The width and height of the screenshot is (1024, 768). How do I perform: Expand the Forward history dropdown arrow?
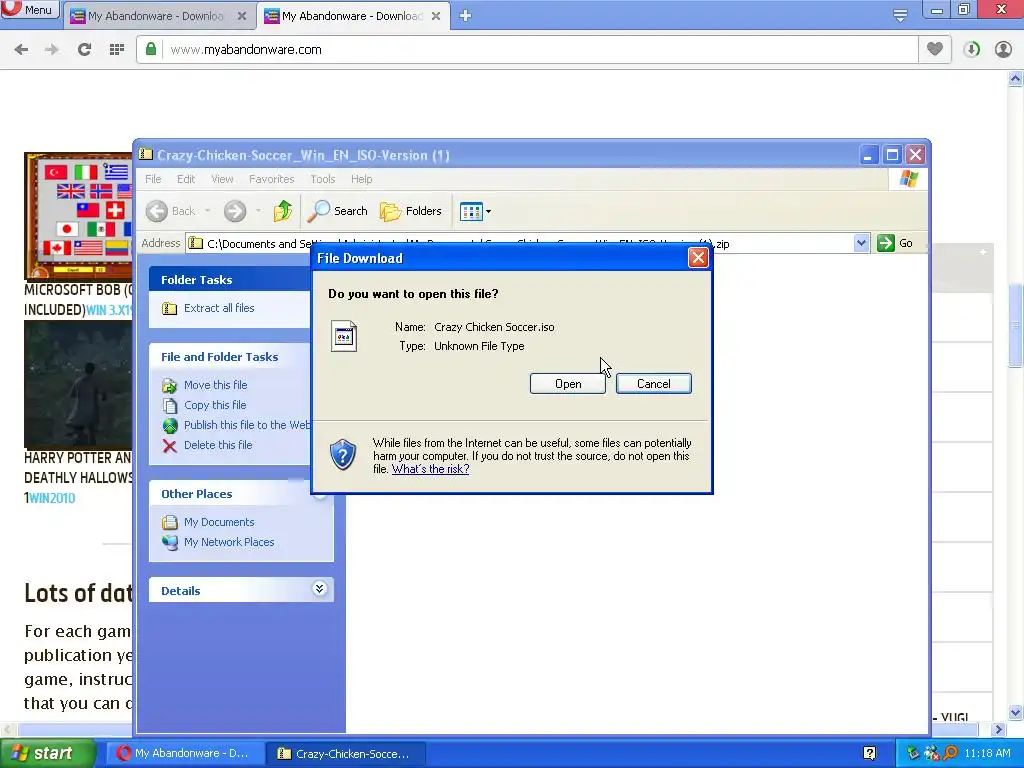(258, 211)
